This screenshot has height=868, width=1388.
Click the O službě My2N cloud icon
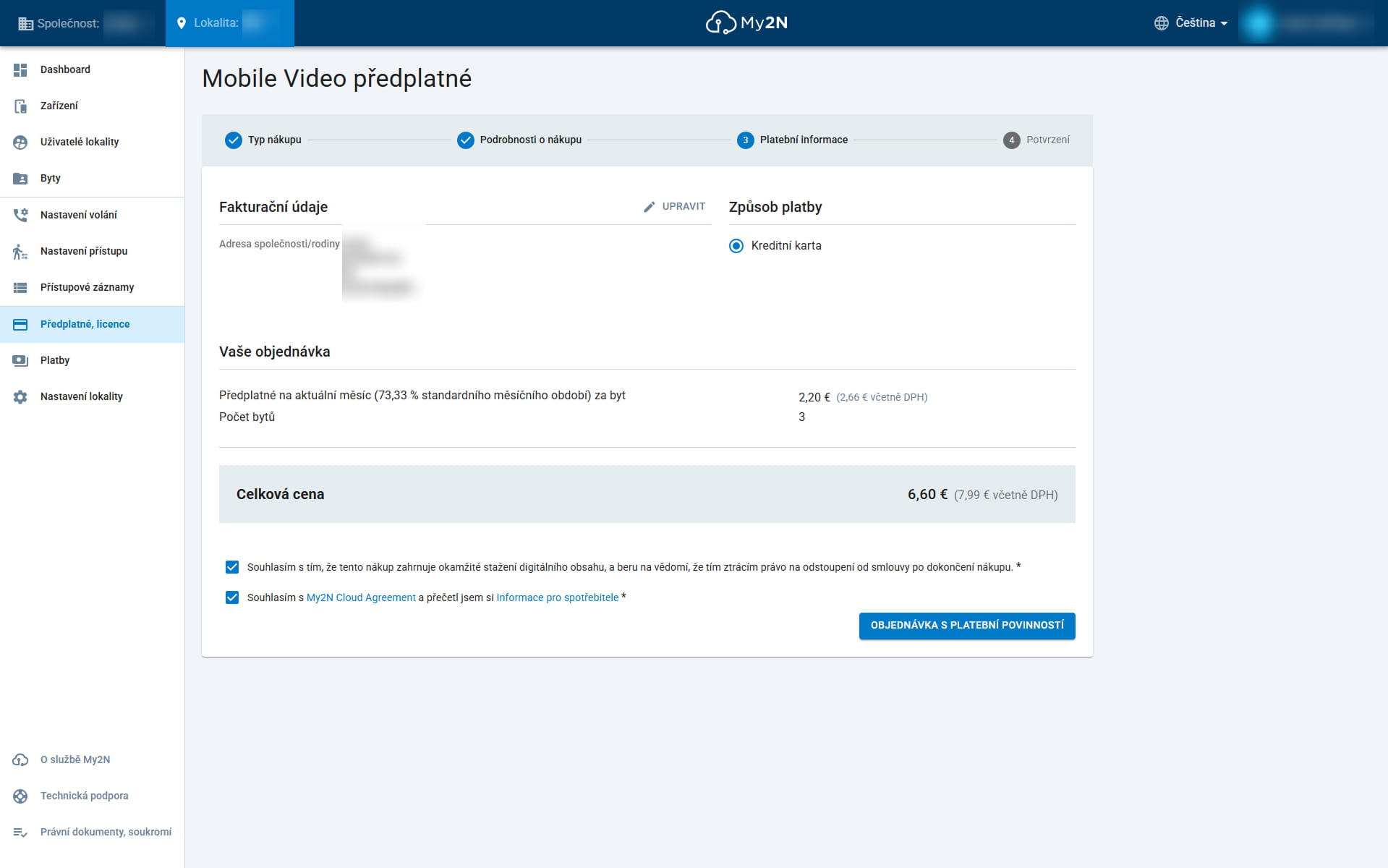click(x=20, y=759)
